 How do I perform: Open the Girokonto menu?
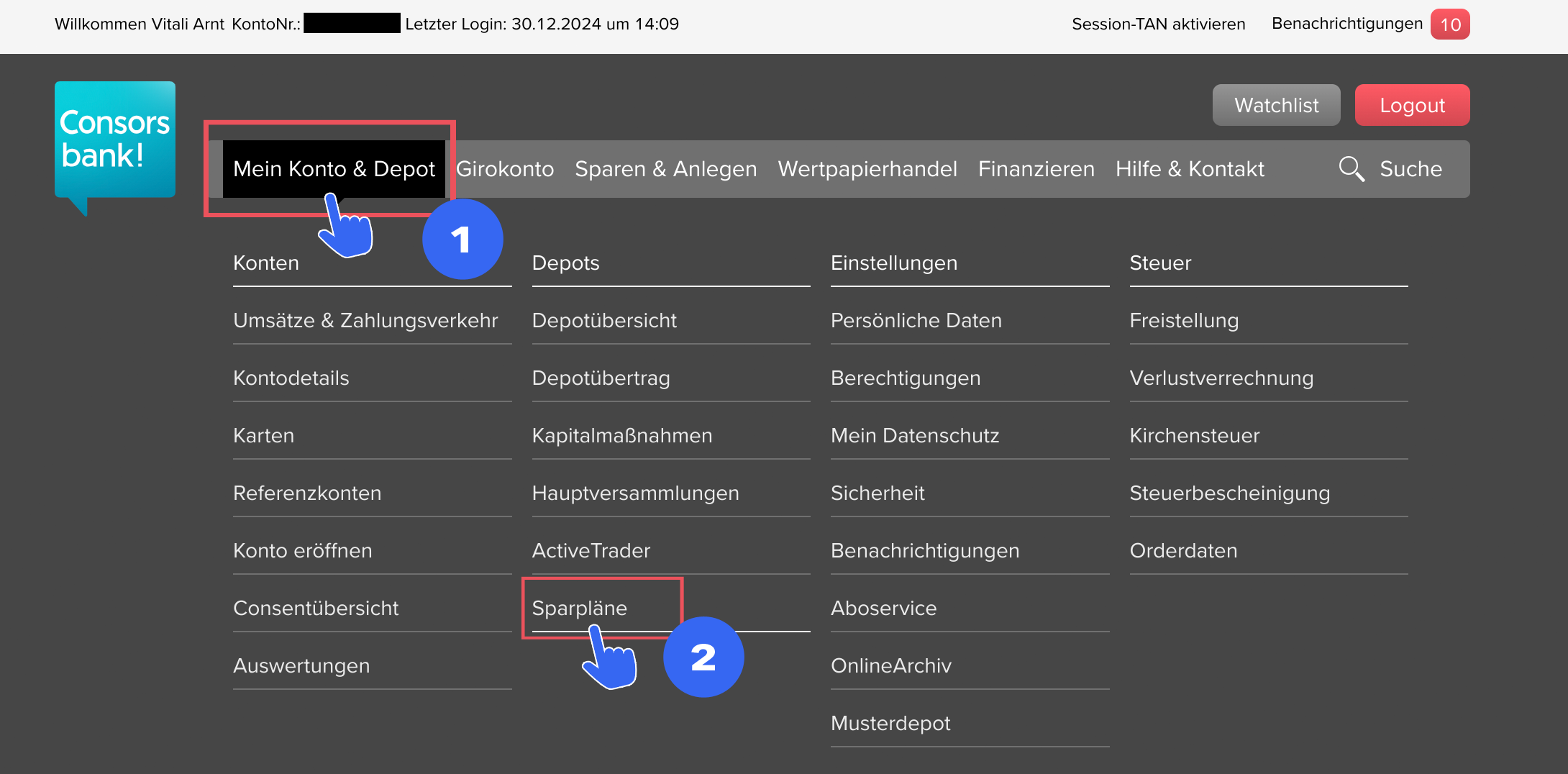(505, 169)
